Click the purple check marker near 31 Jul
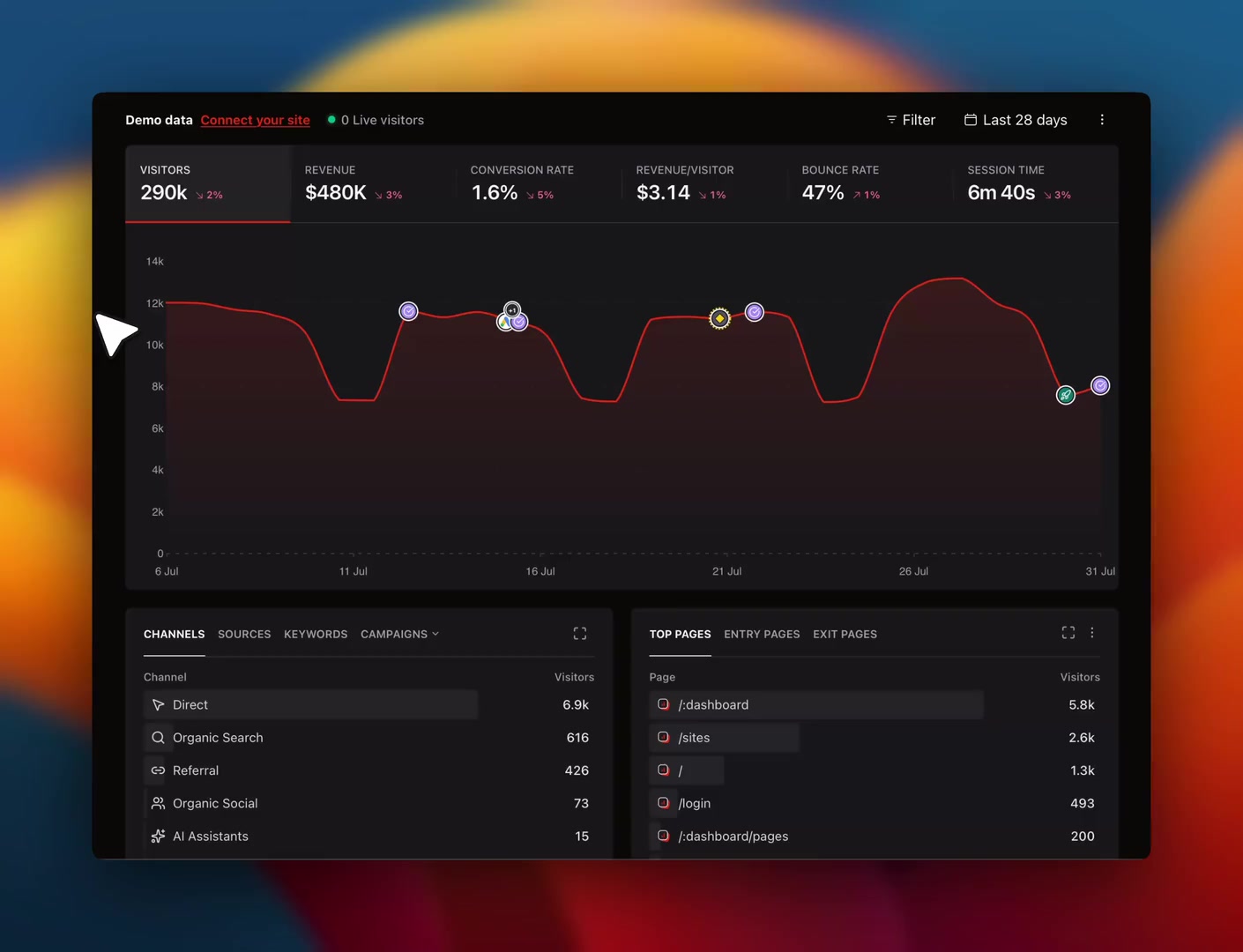This screenshot has height=952, width=1243. [1100, 385]
